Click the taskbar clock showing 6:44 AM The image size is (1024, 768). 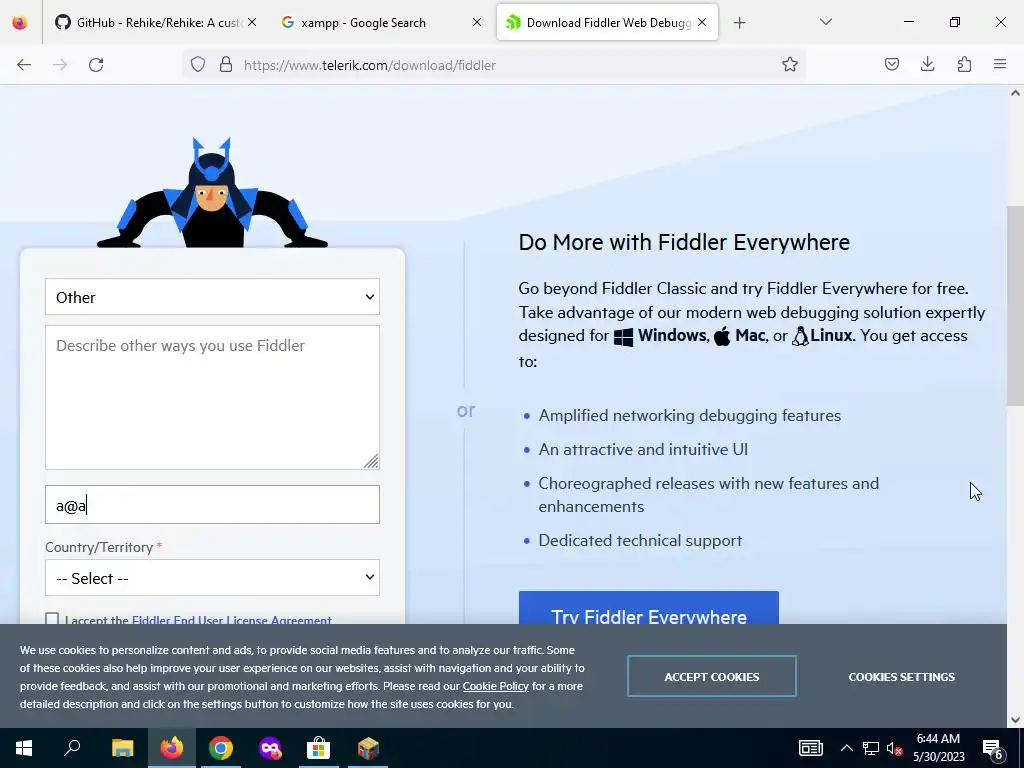(x=938, y=748)
